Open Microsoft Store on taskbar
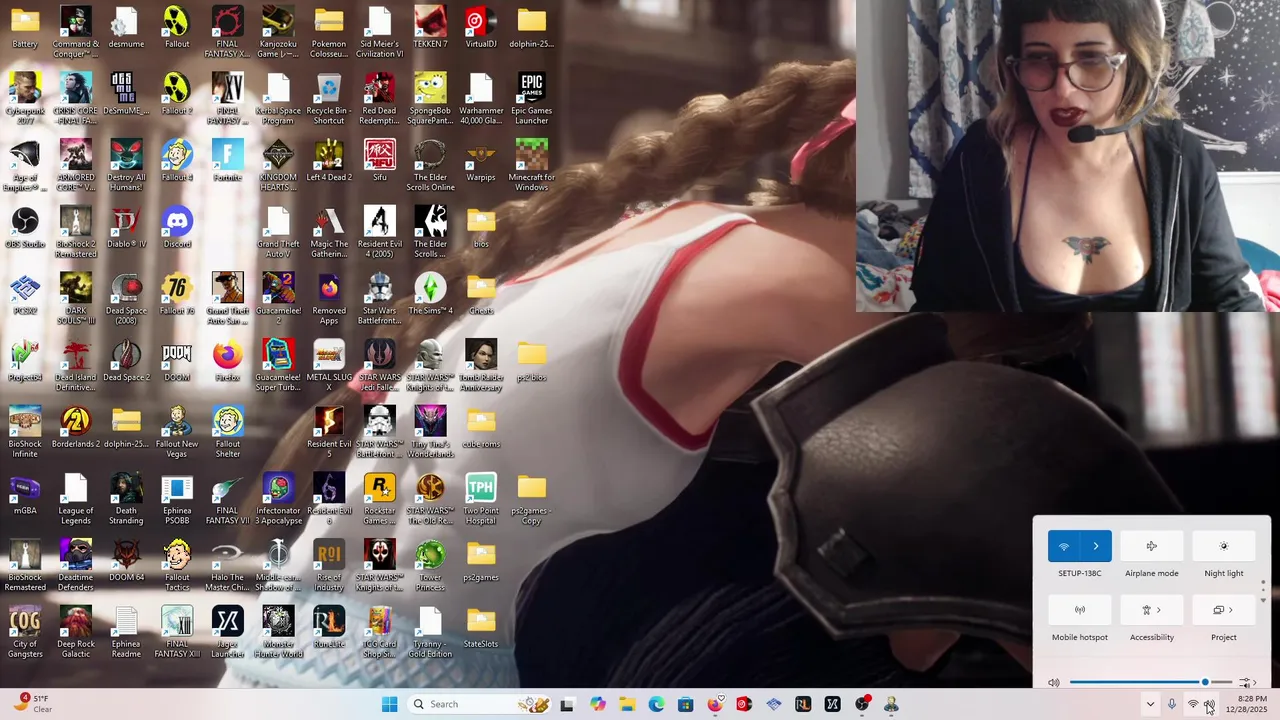Image resolution: width=1280 pixels, height=720 pixels. pos(685,704)
